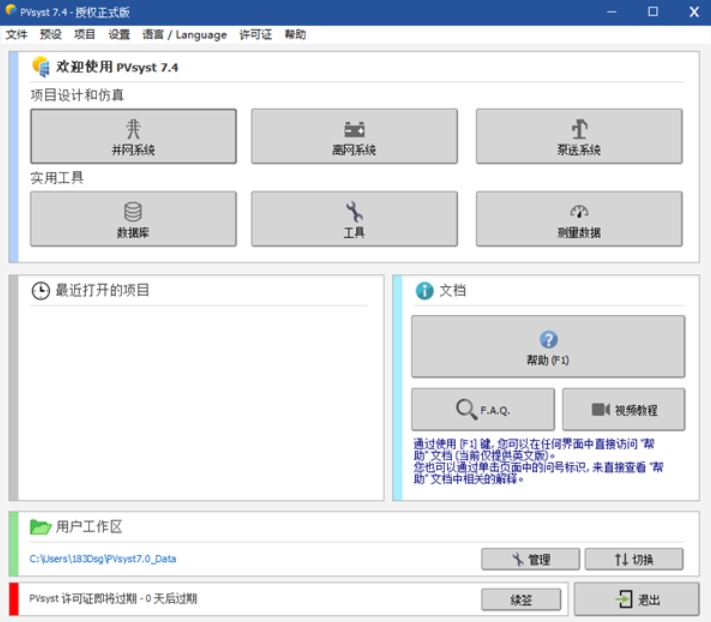
Task: Close the PVsyst window
Action: pos(694,12)
